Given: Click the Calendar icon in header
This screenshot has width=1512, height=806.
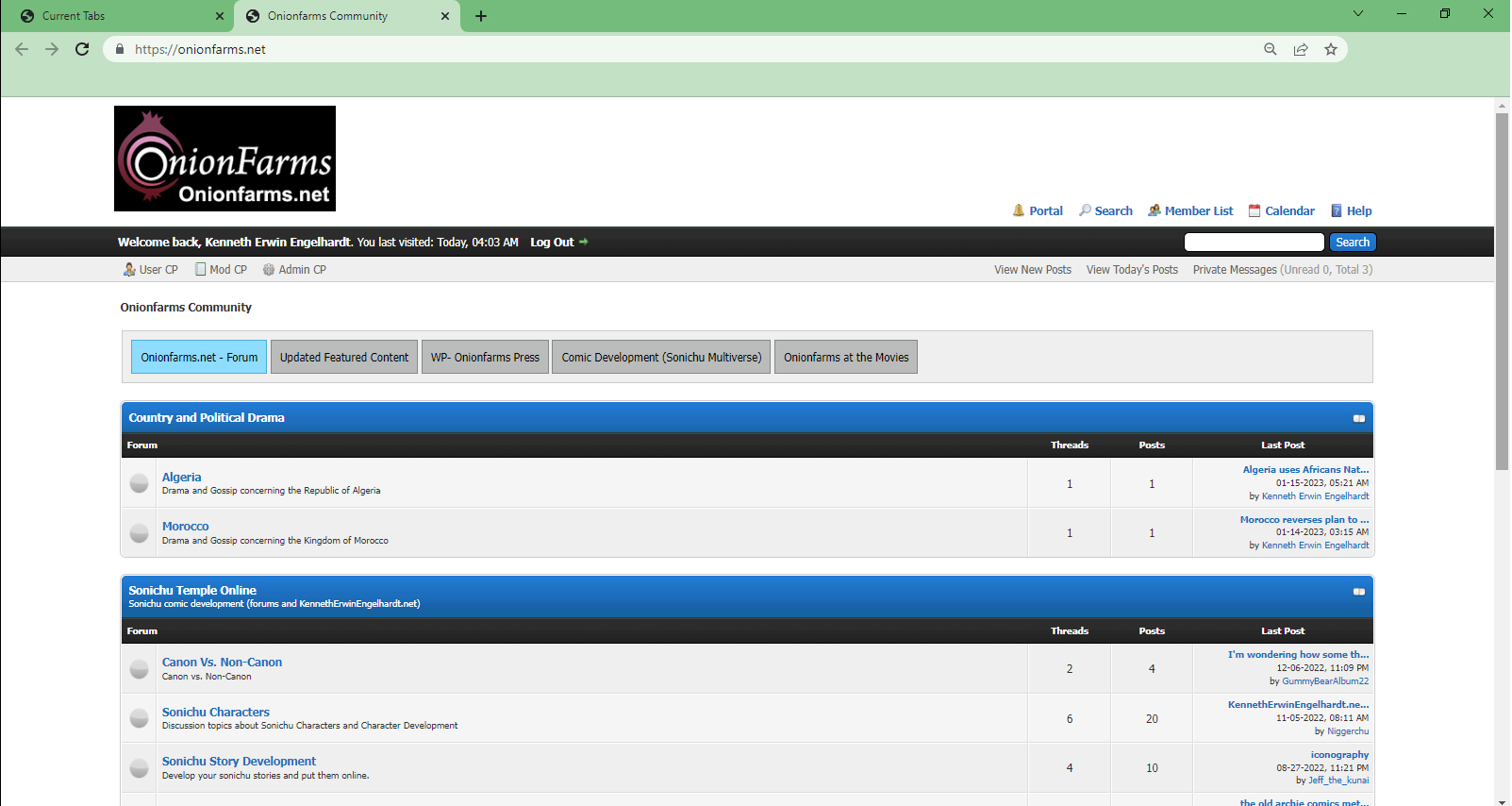Looking at the screenshot, I should (x=1254, y=210).
